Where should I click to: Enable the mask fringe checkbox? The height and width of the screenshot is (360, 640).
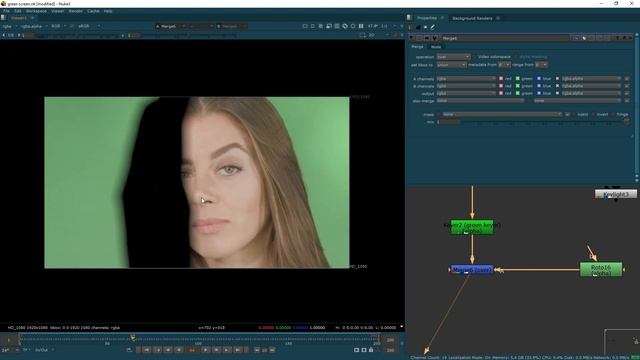pyautogui.click(x=613, y=114)
